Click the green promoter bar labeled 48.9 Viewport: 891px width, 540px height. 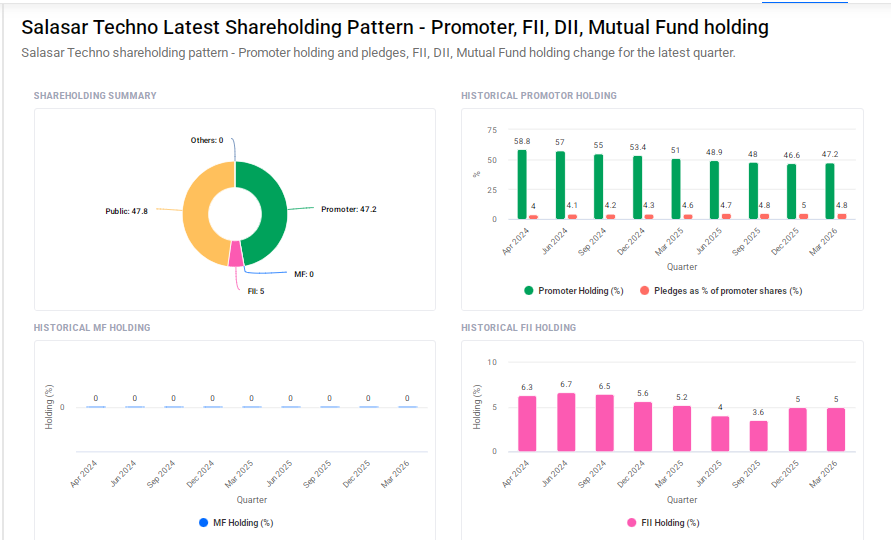[714, 190]
